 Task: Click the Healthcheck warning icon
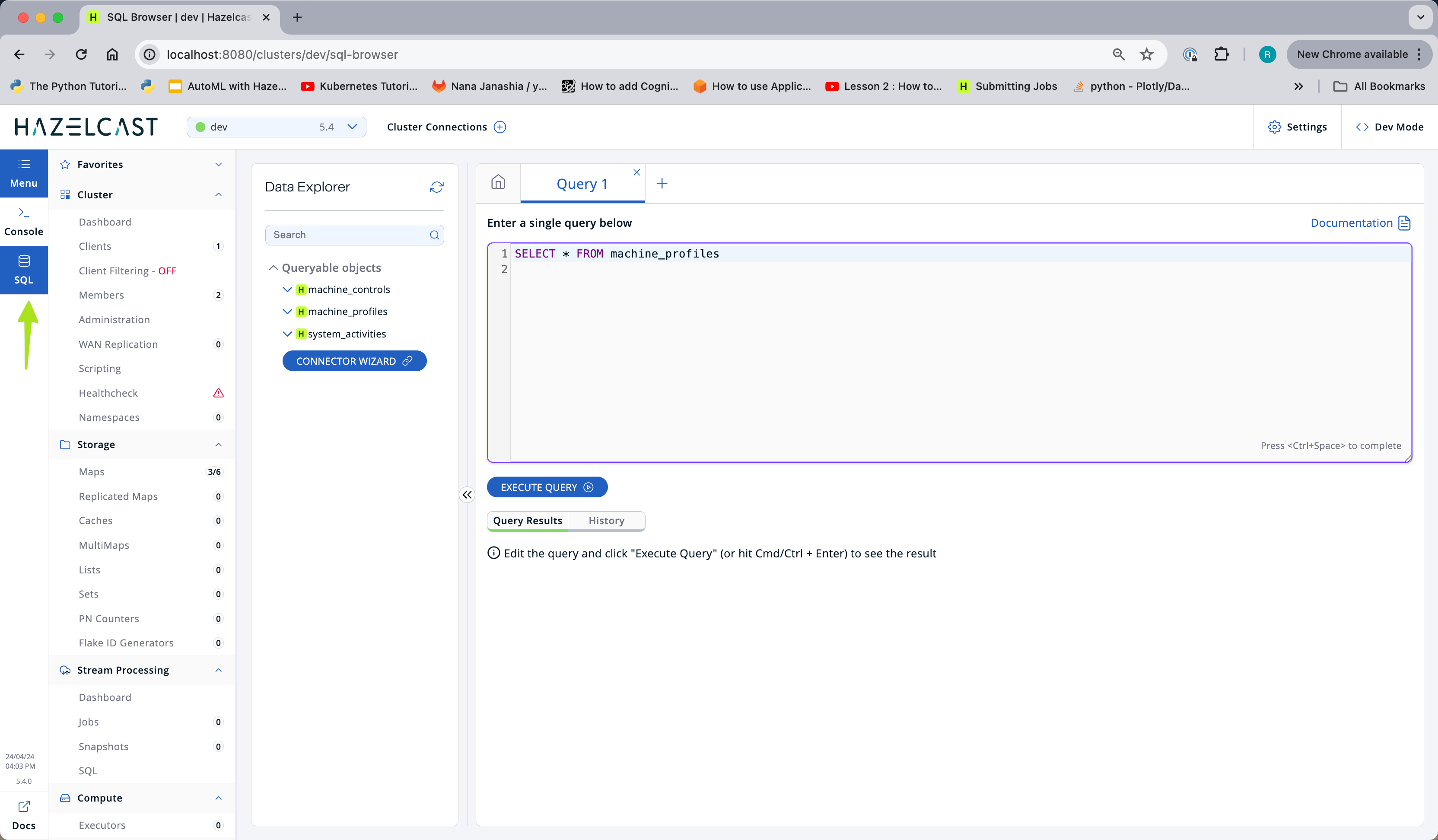coord(218,393)
